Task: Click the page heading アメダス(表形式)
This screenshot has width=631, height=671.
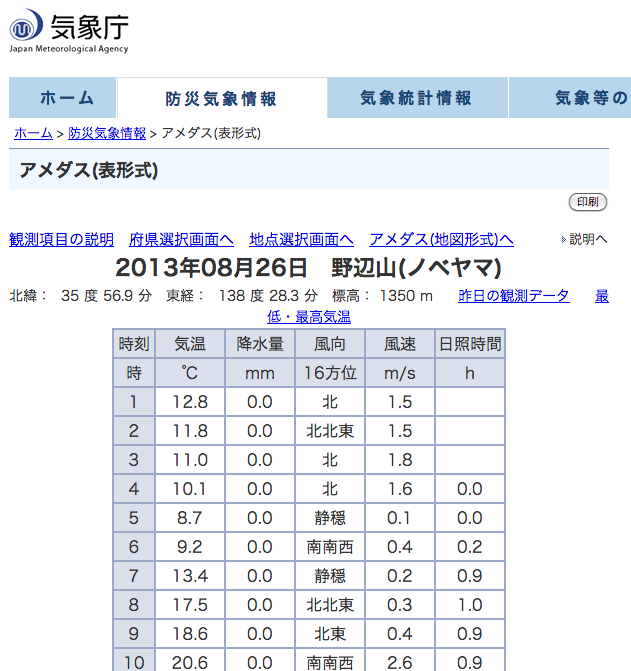Action: [x=89, y=170]
